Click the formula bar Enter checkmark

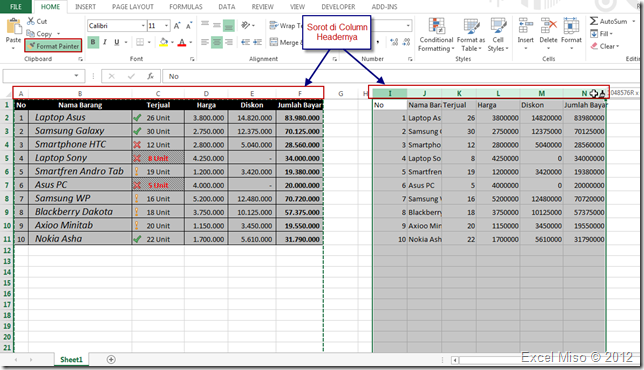(x=131, y=76)
